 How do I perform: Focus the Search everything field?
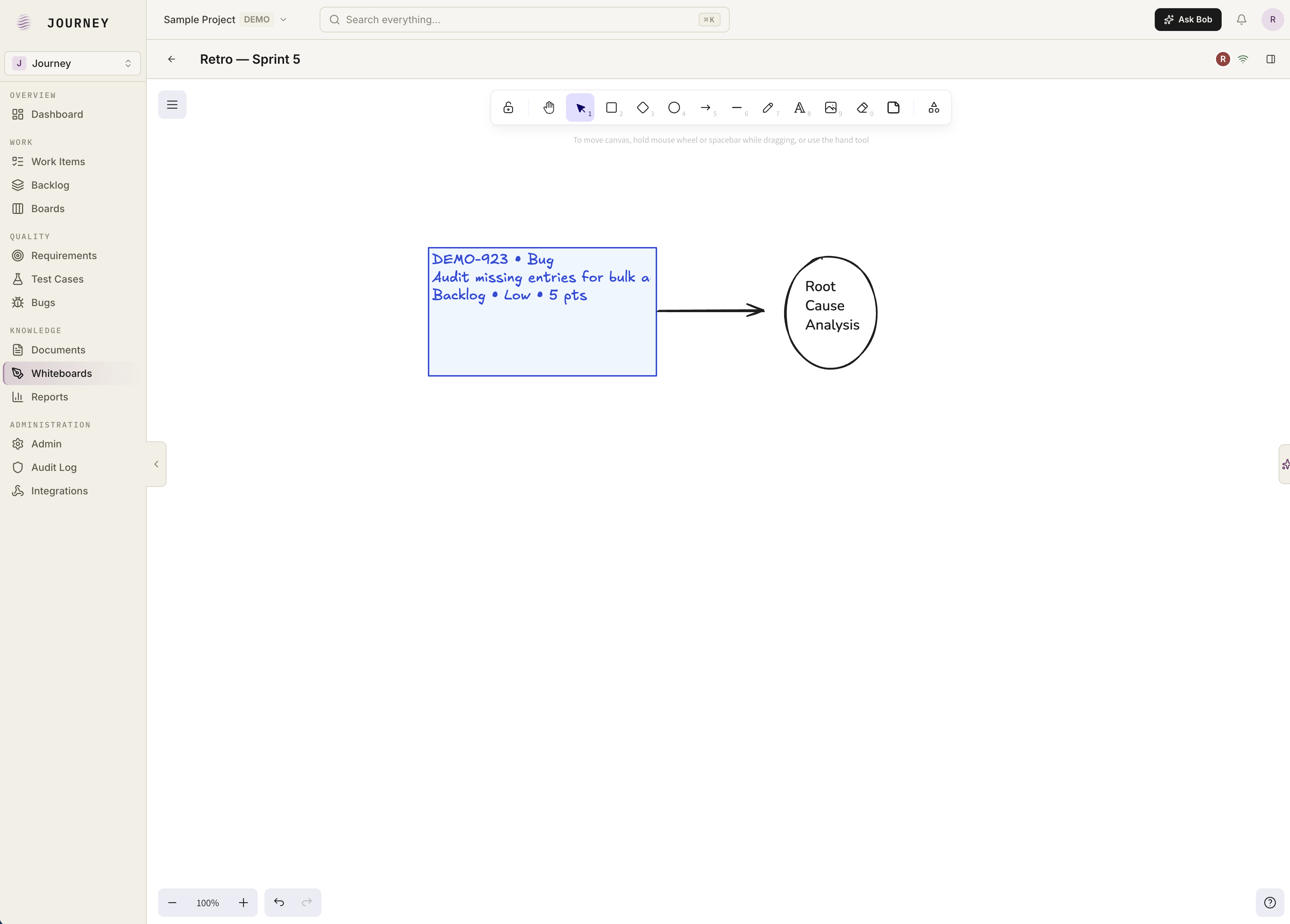point(524,19)
